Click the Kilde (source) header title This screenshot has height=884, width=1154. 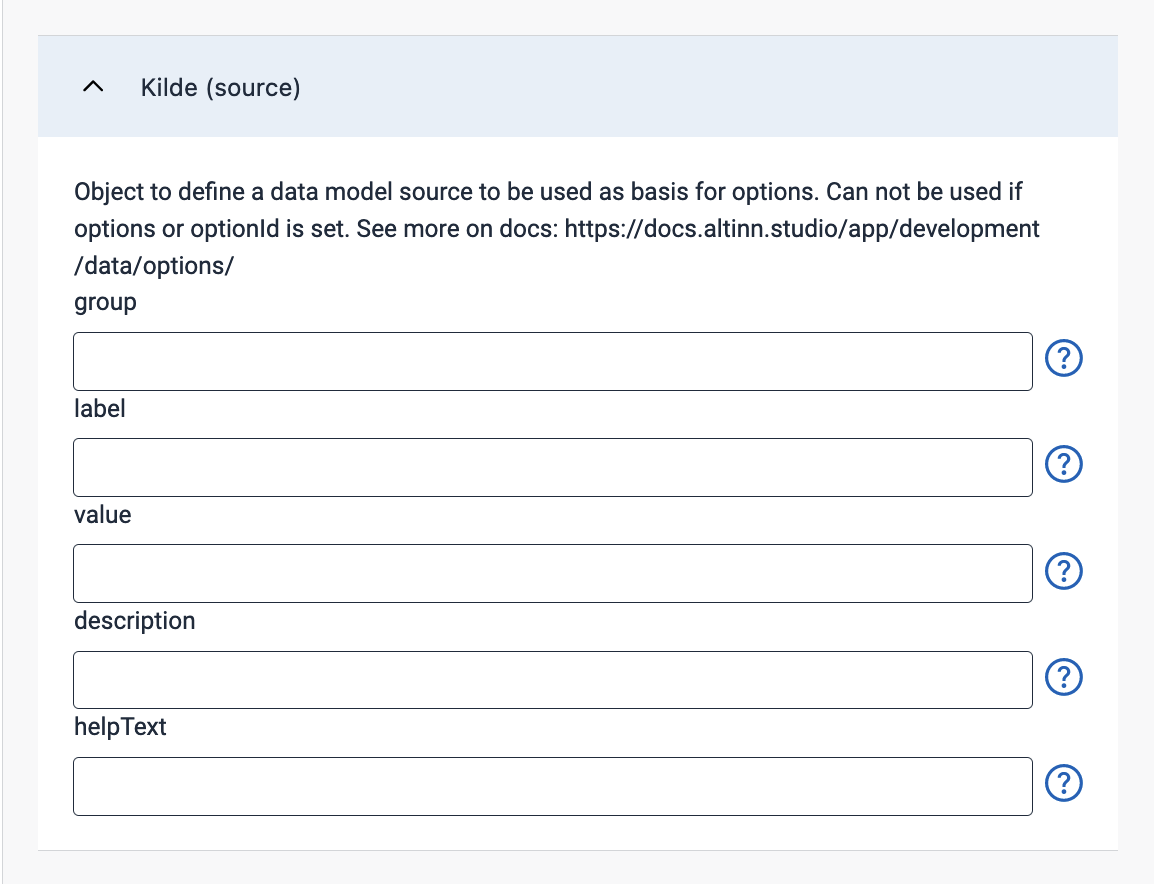pos(220,88)
